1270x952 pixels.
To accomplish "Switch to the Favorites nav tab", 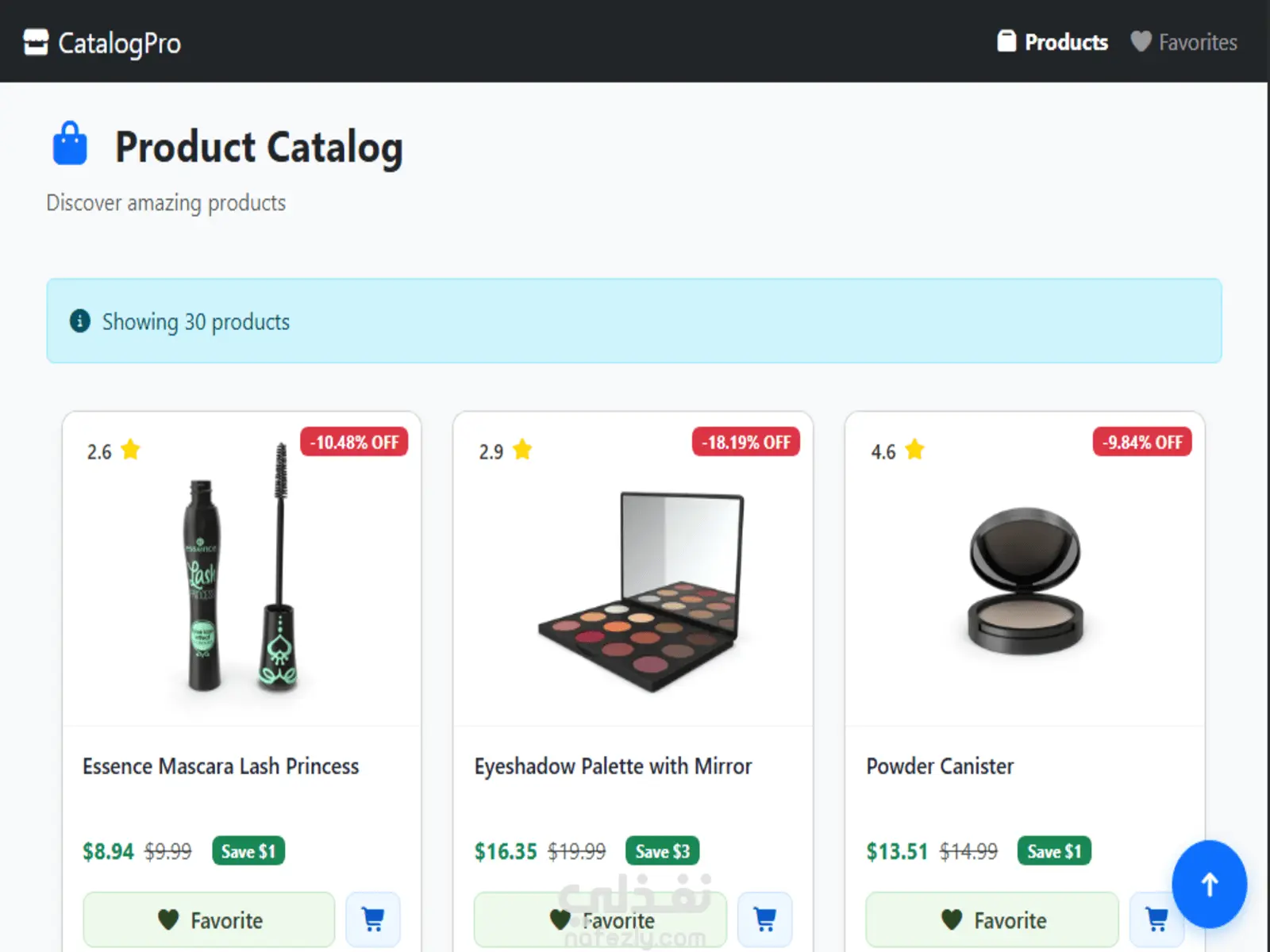I will (x=1183, y=42).
